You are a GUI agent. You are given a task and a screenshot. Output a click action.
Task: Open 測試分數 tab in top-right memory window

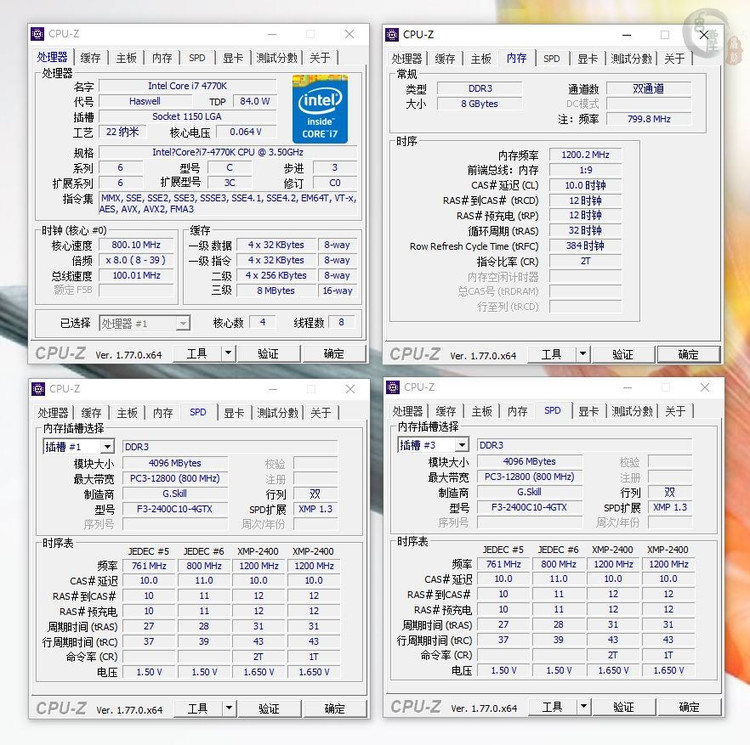coord(631,59)
